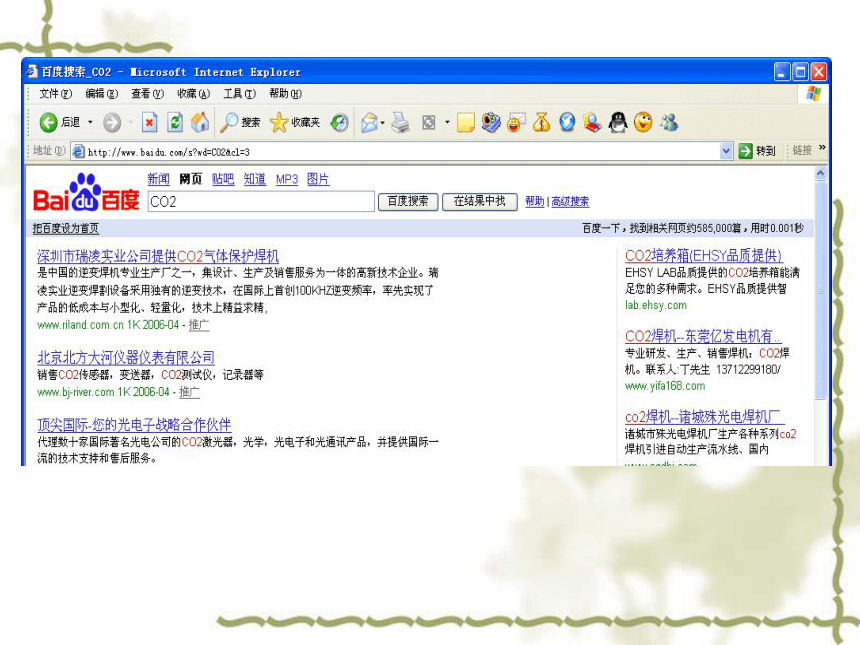Click the blue media disc toolbar icon

click(491, 122)
